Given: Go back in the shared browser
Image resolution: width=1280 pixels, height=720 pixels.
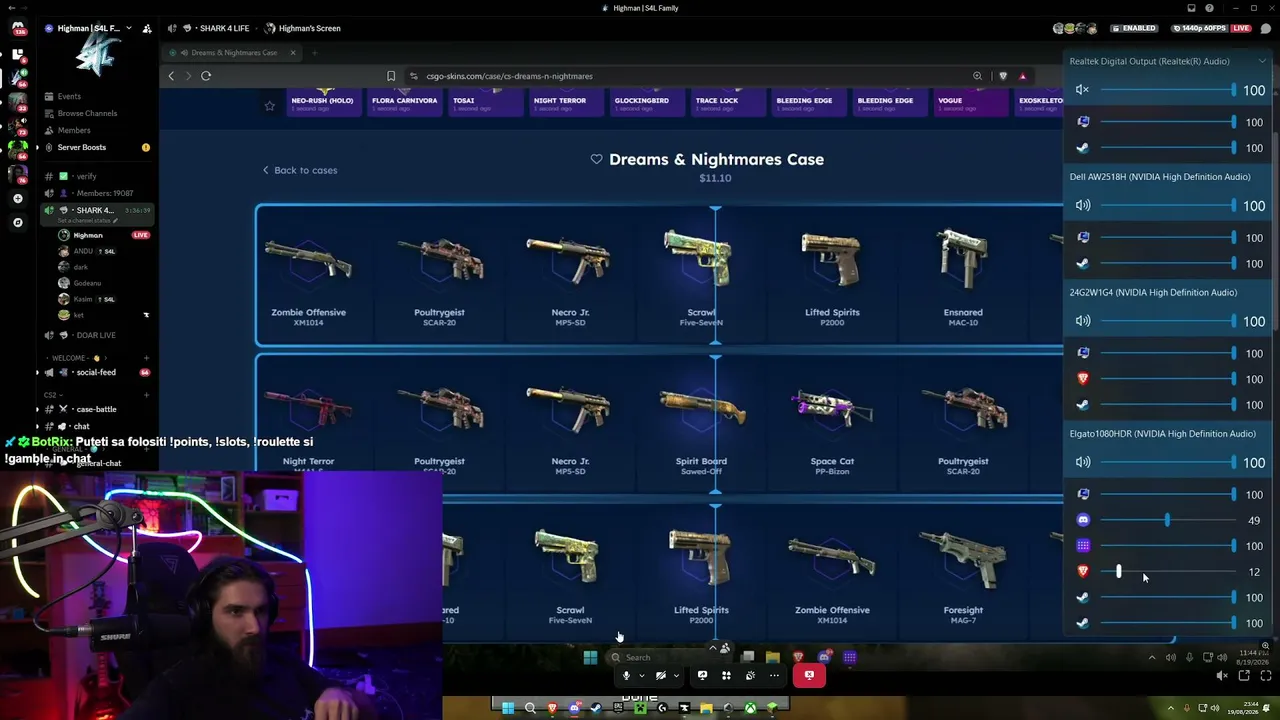Looking at the screenshot, I should 171,76.
